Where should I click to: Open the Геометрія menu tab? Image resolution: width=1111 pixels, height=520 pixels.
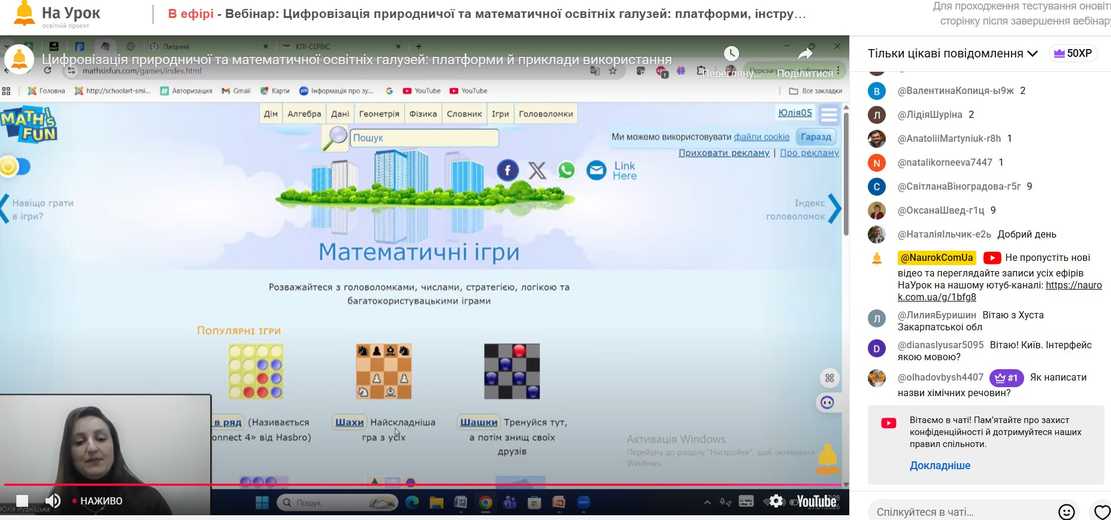tap(379, 114)
